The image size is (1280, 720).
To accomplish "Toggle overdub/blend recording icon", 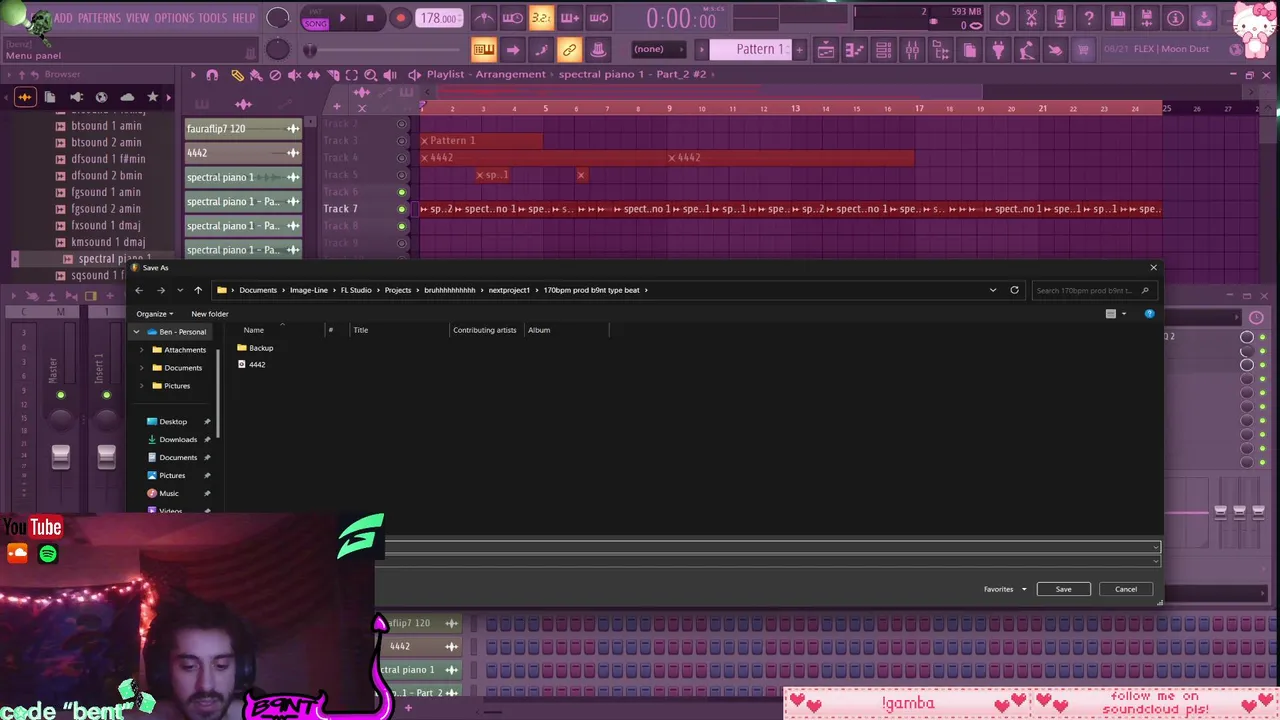I will [x=570, y=18].
